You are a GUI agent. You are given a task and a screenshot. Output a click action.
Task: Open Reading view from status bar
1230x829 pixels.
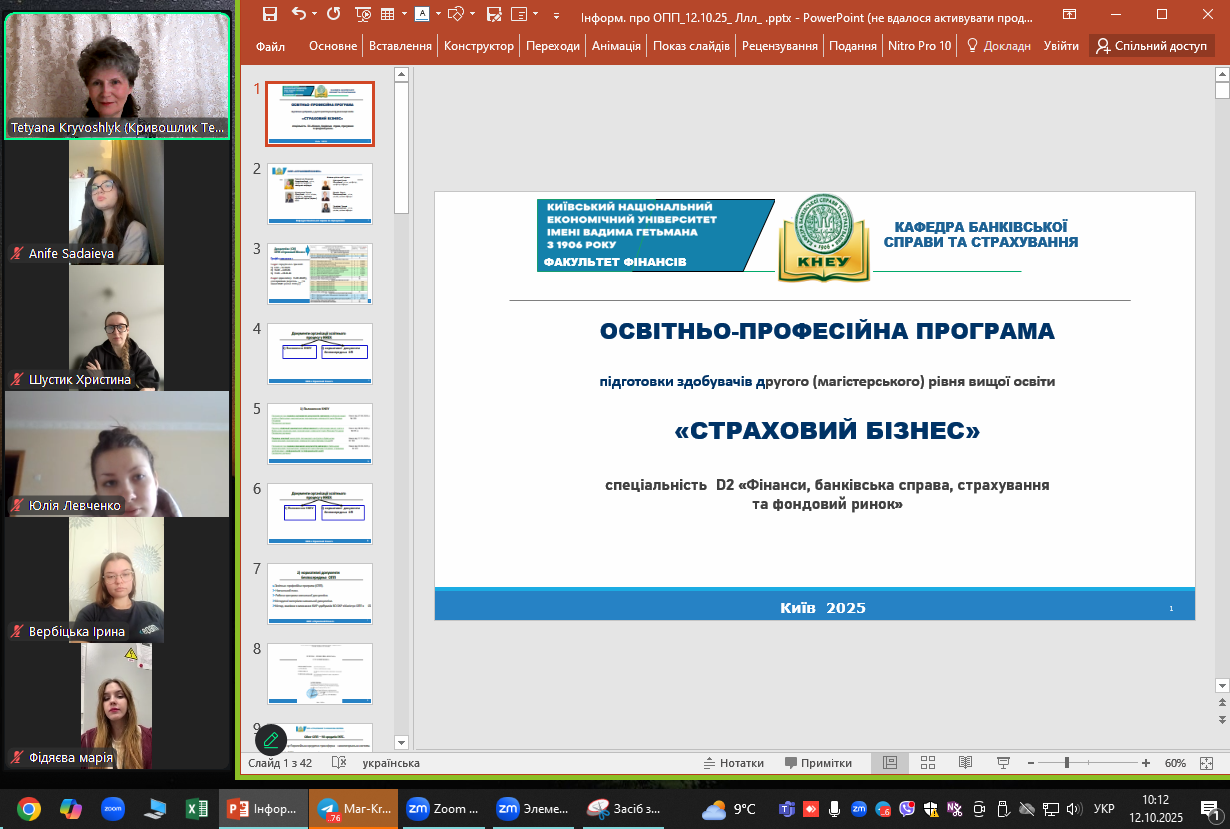[x=965, y=763]
